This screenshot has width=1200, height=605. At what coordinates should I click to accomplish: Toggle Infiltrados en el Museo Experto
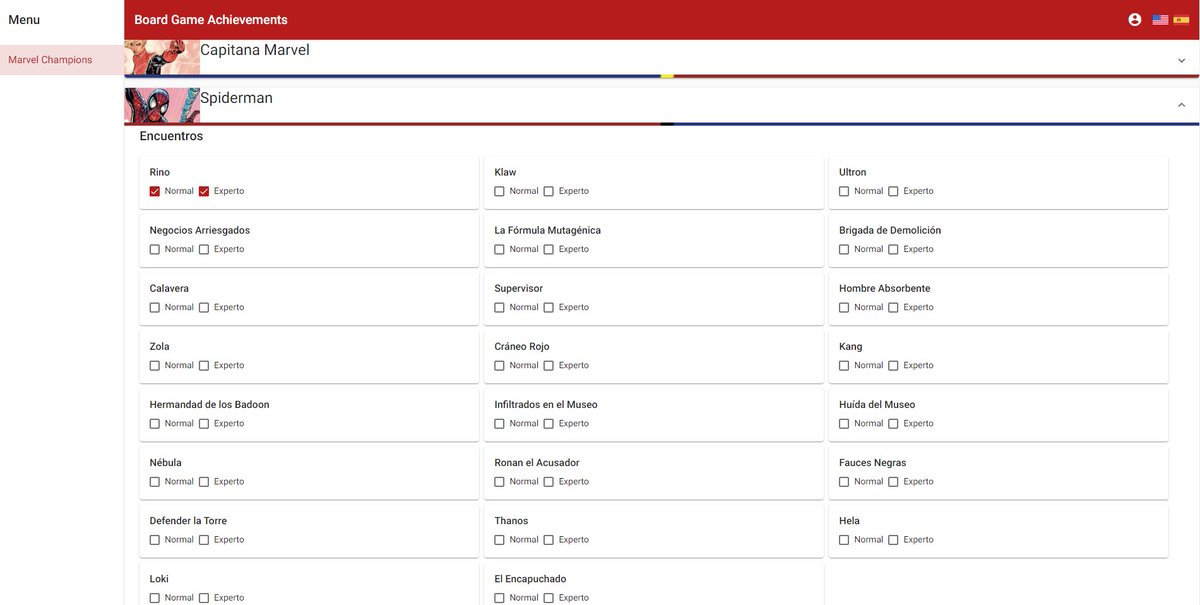click(x=549, y=423)
